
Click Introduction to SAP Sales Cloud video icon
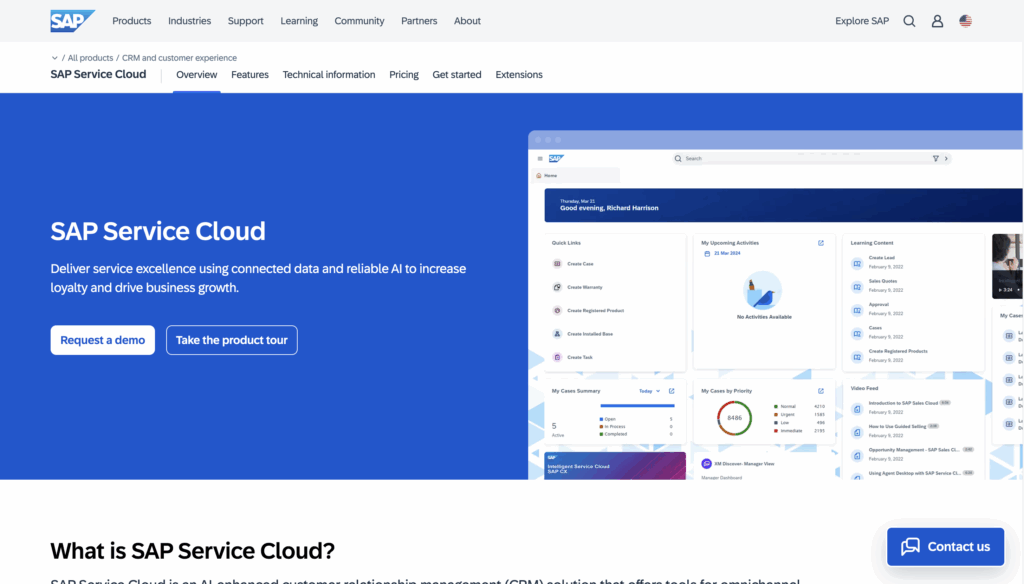pos(857,409)
